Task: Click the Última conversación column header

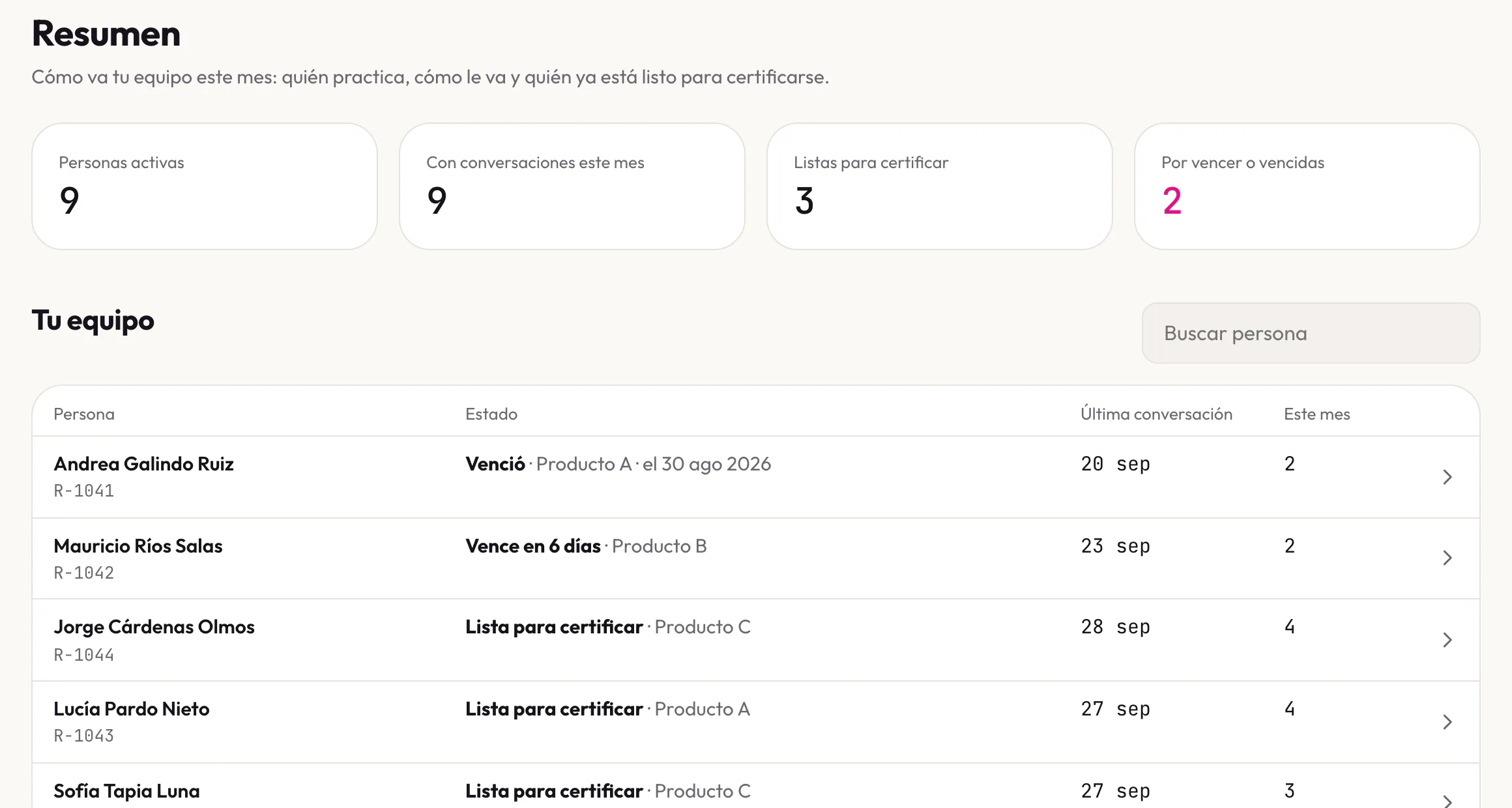Action: tap(1157, 414)
